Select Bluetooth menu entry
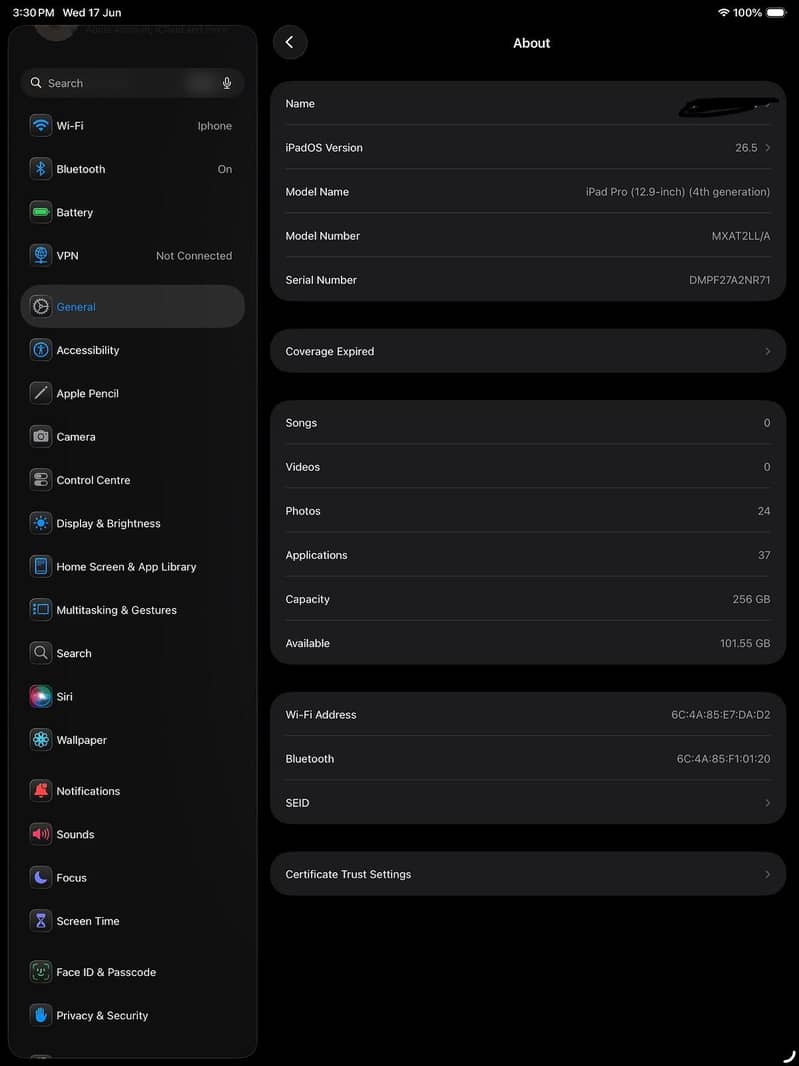Screen dimensions: 799x1066 [133, 169]
